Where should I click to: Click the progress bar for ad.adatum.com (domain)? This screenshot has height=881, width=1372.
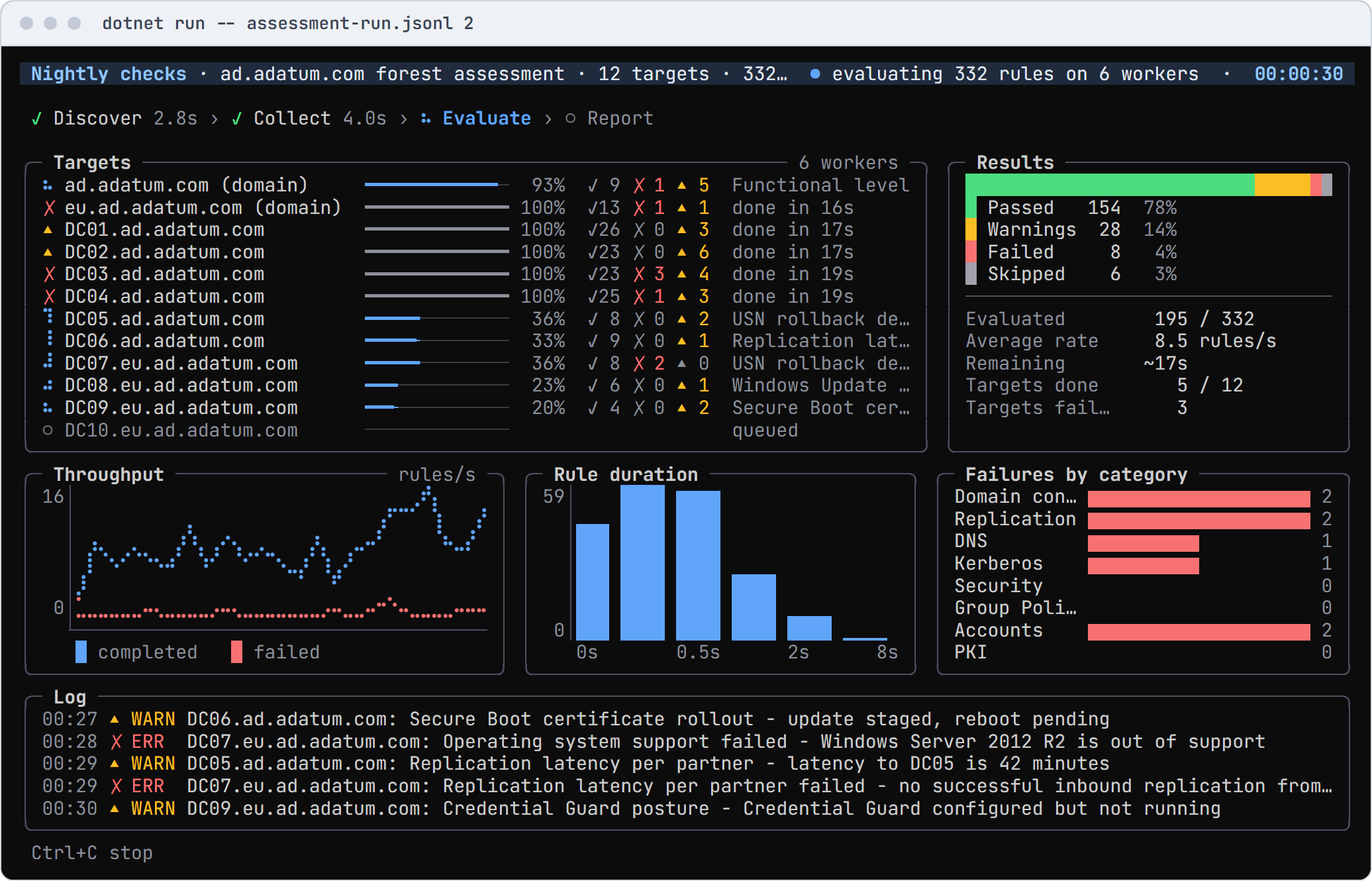[x=437, y=185]
